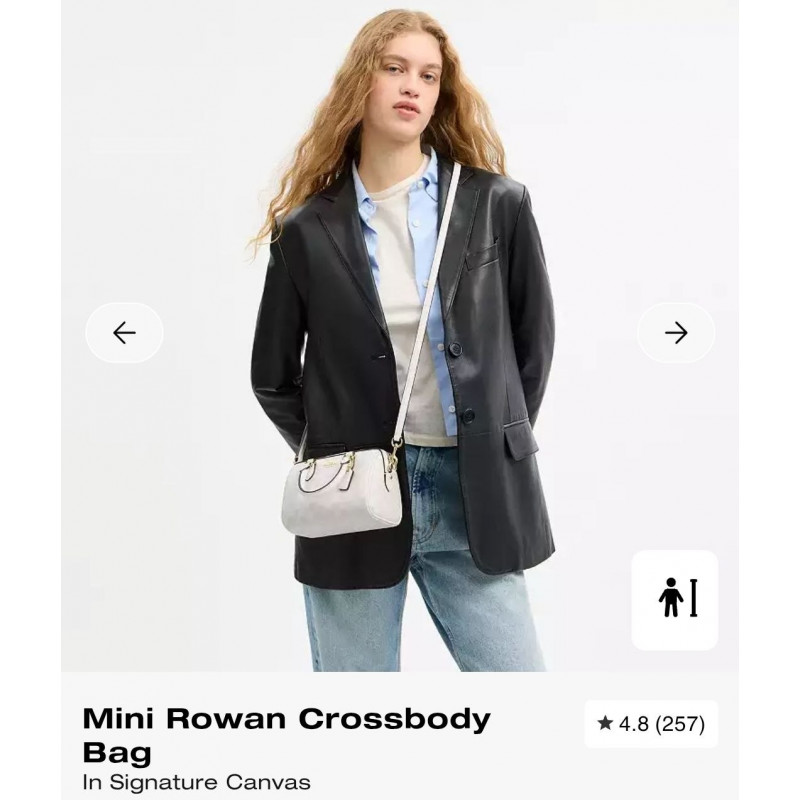Advance to the next product image arrow

[676, 333]
